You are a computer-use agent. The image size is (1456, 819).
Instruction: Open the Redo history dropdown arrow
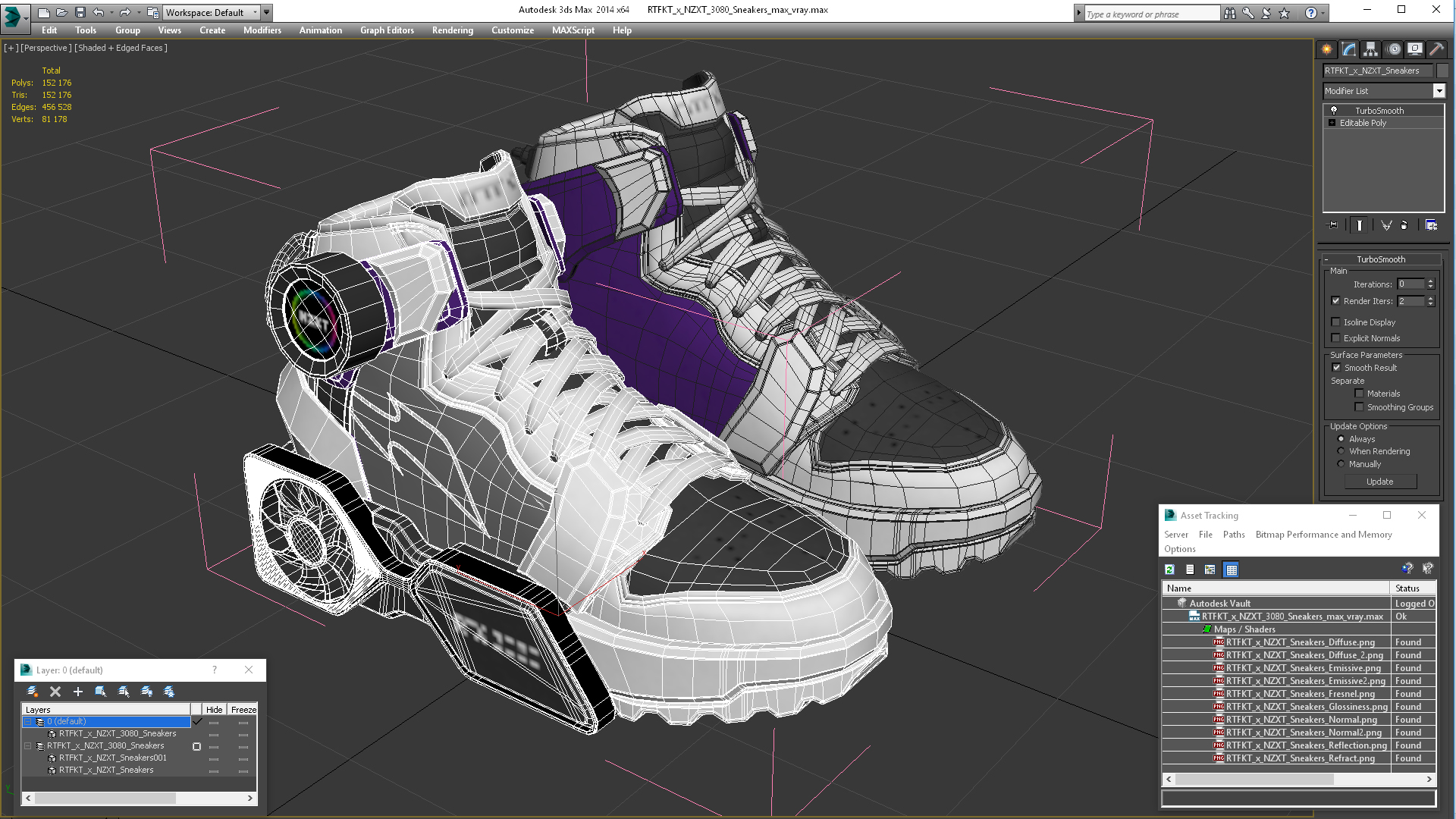coord(139,12)
